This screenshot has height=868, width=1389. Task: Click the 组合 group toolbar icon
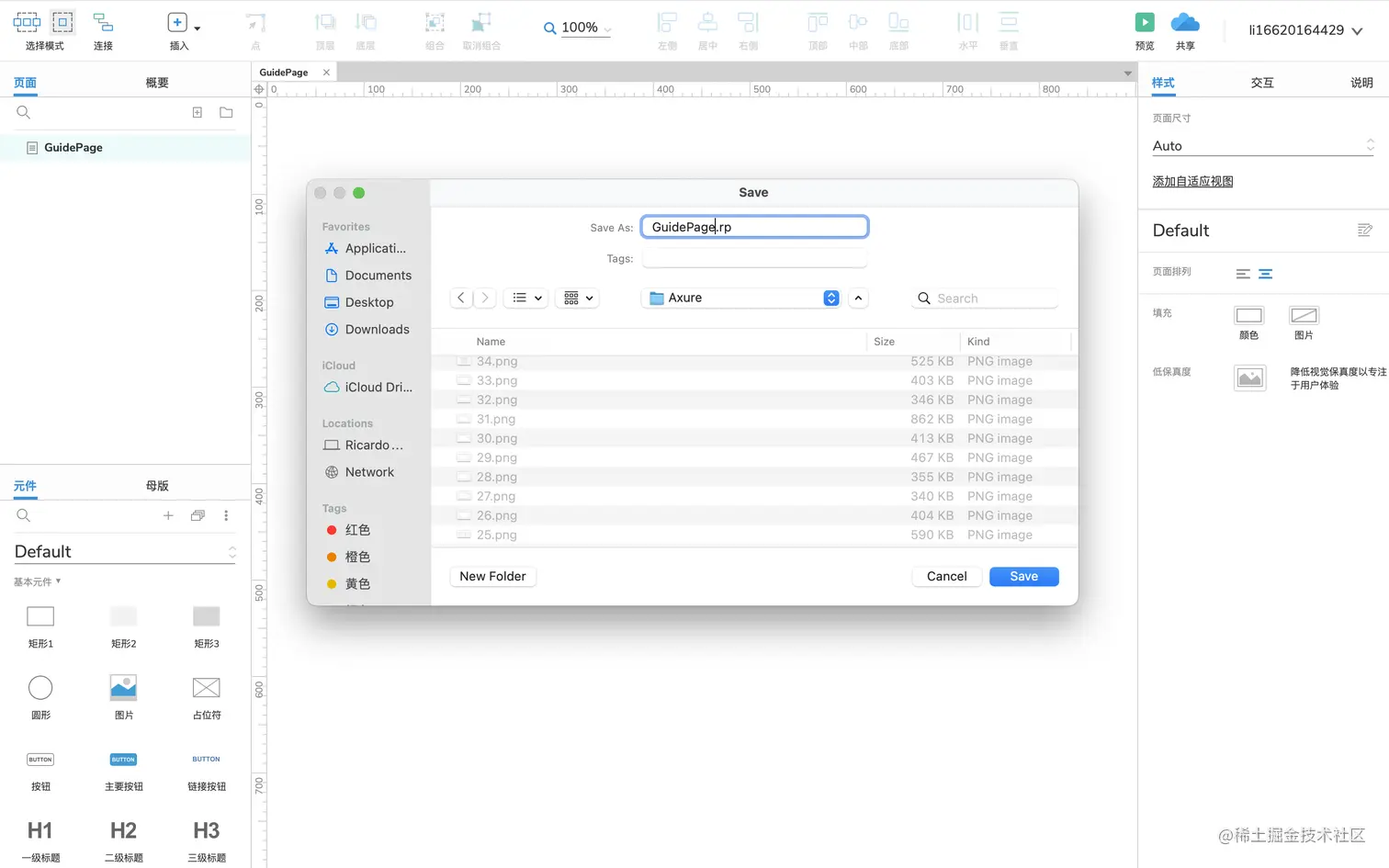(435, 23)
